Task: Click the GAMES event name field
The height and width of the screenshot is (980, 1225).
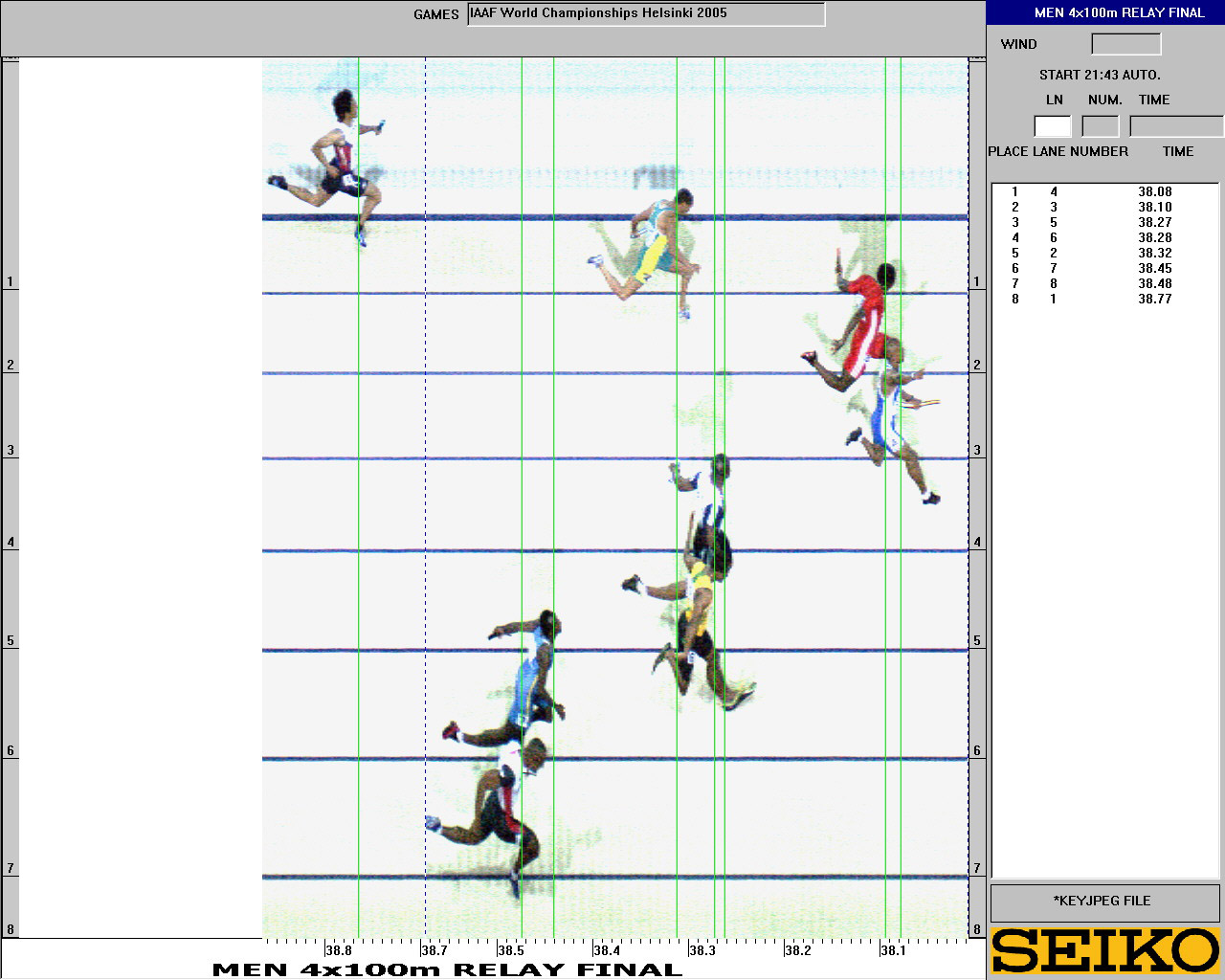Action: (646, 14)
